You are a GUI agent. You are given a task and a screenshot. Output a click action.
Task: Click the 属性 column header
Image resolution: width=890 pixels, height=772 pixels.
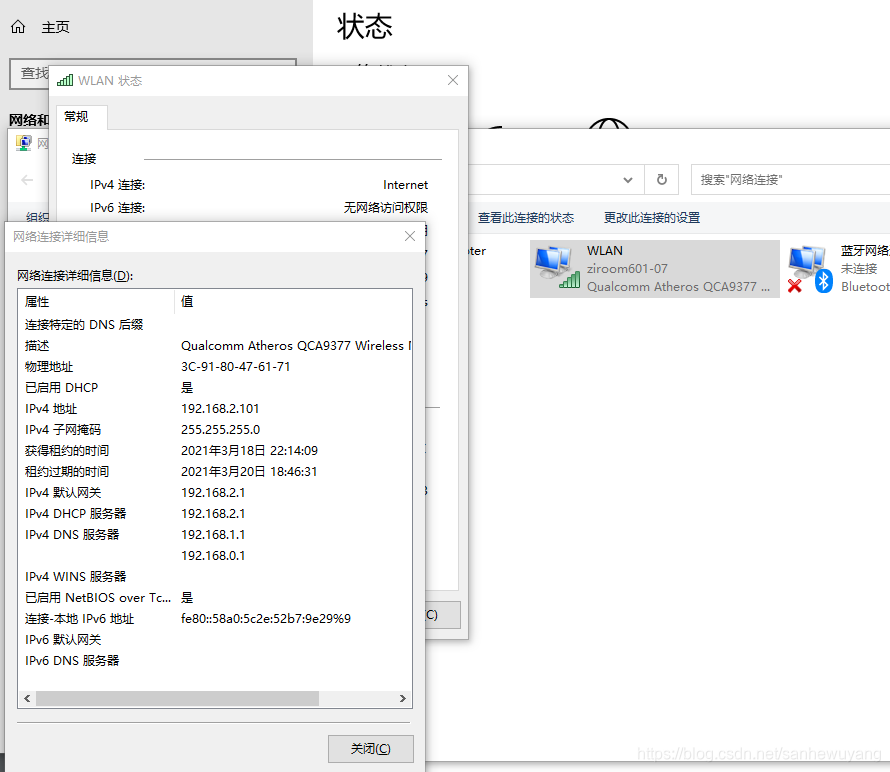pos(96,301)
